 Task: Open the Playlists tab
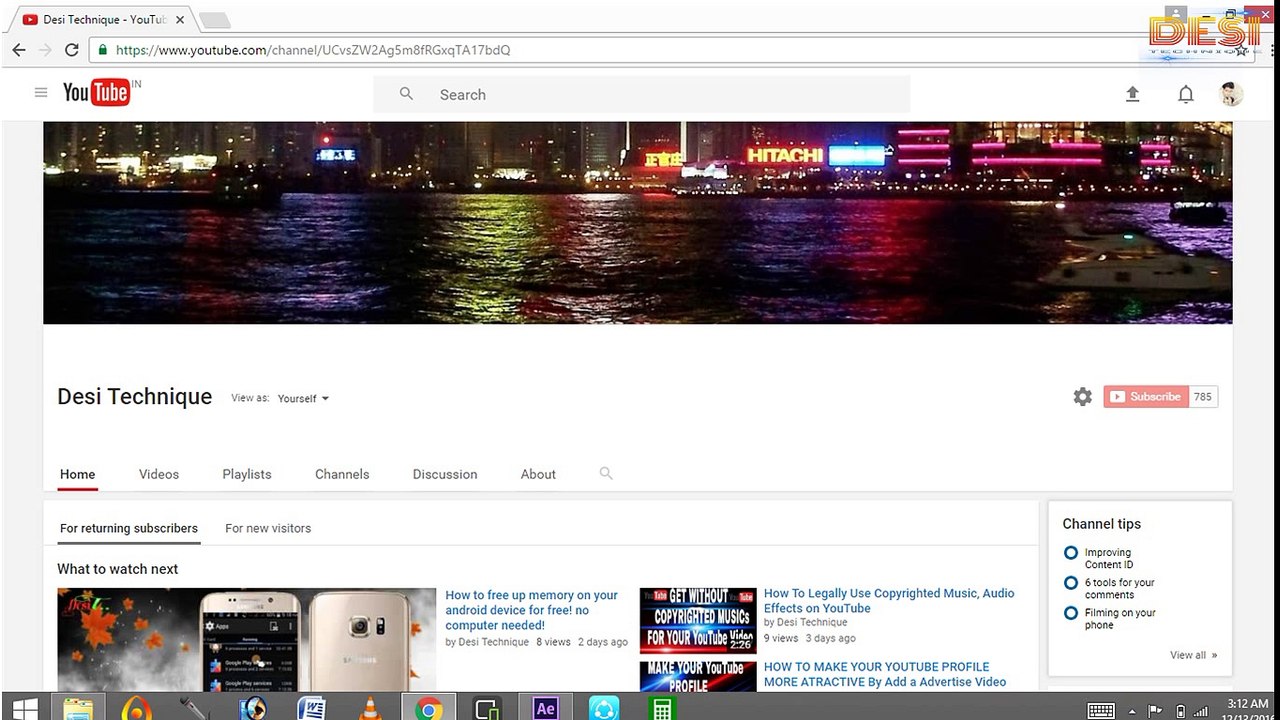[x=247, y=474]
